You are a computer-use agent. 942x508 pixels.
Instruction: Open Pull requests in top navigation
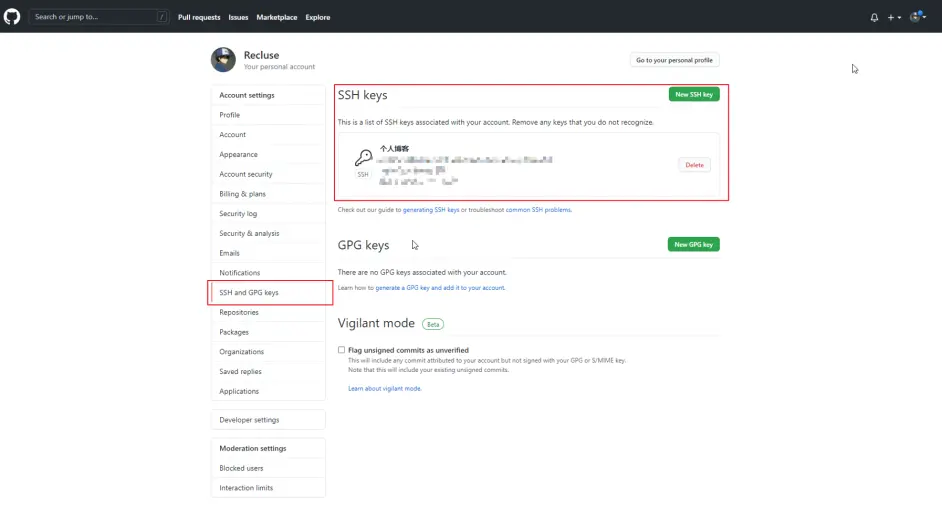199,17
